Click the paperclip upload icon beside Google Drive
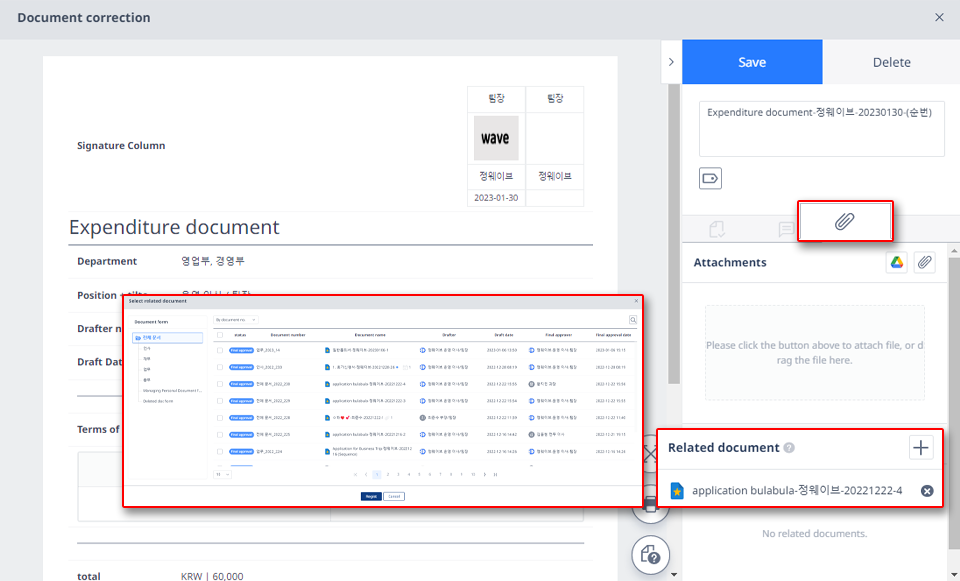Viewport: 960px width, 581px height. tap(924, 261)
